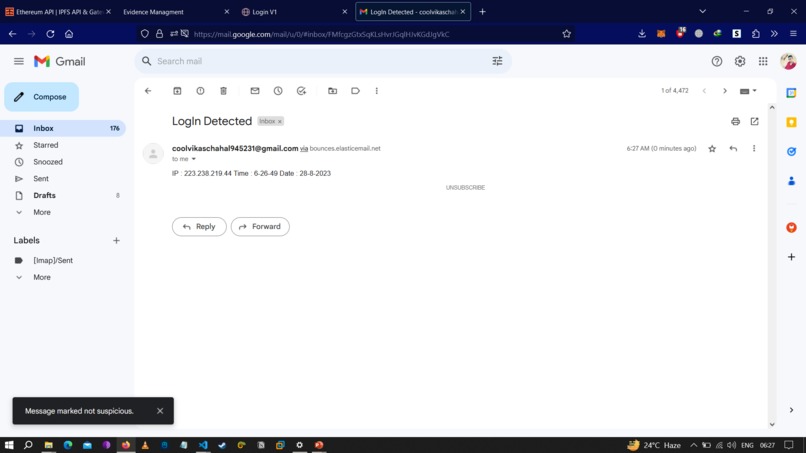Open the toolbar More options menu
Screen dimensions: 806x453
coord(377,91)
